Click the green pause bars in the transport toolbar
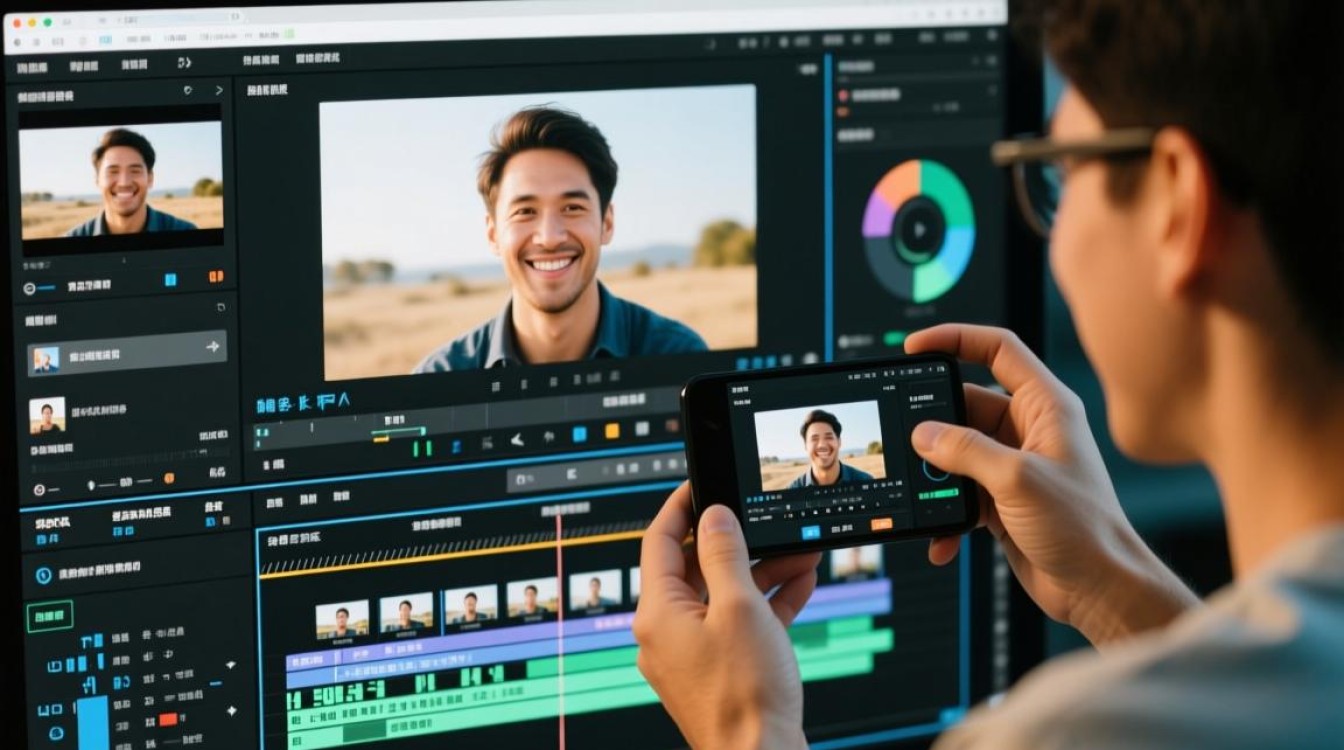This screenshot has height=750, width=1344. click(422, 449)
